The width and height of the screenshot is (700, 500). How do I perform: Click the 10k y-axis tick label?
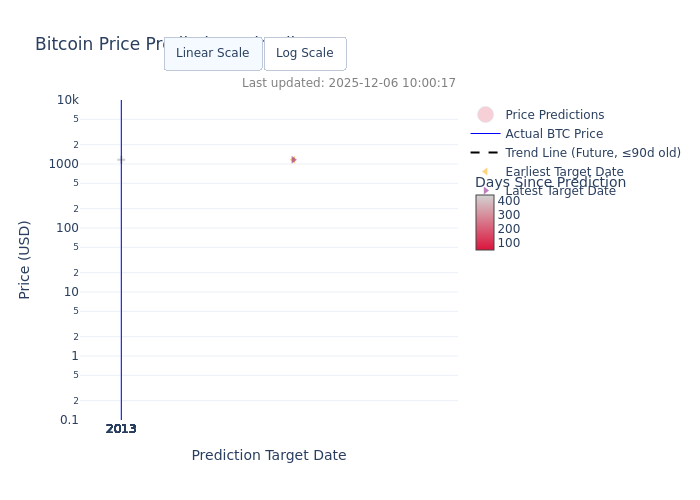click(x=68, y=100)
